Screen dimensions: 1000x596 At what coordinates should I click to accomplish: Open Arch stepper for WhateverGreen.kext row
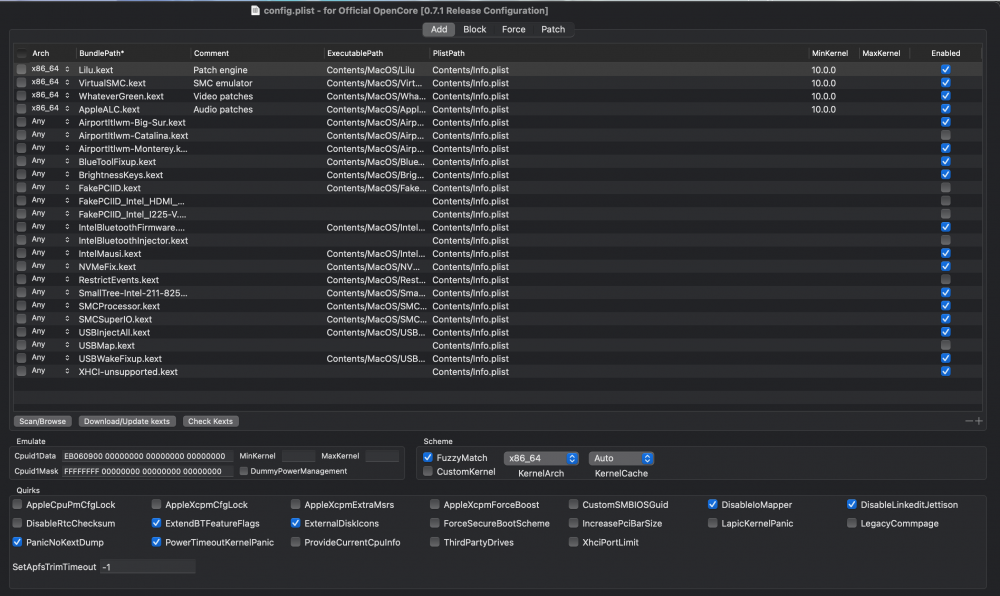[67, 96]
